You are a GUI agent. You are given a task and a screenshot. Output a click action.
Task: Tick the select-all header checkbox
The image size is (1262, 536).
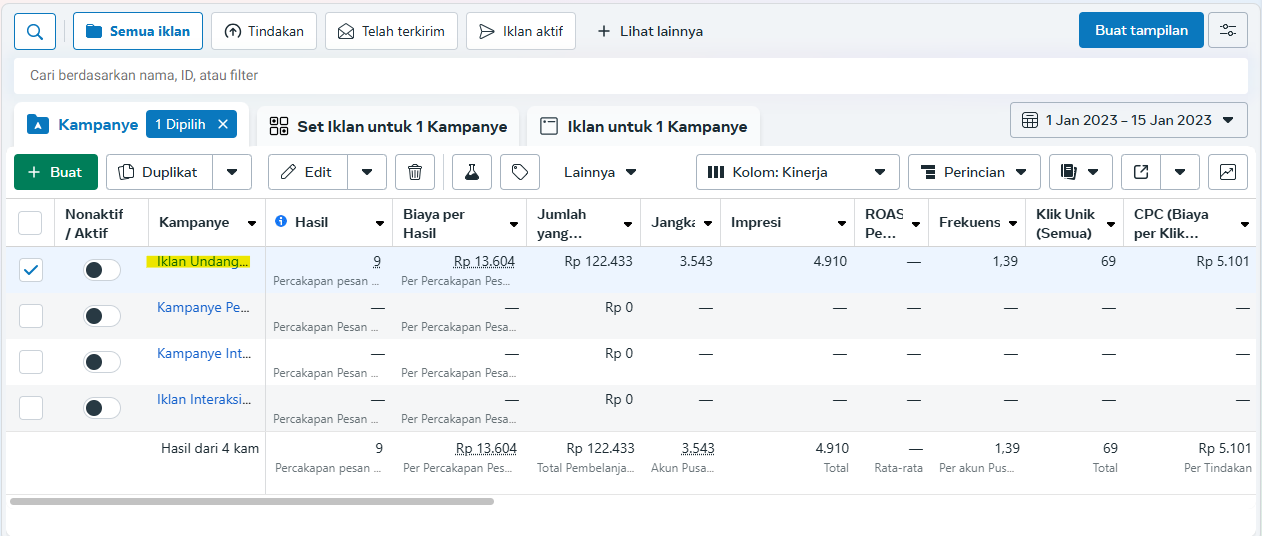click(x=31, y=222)
